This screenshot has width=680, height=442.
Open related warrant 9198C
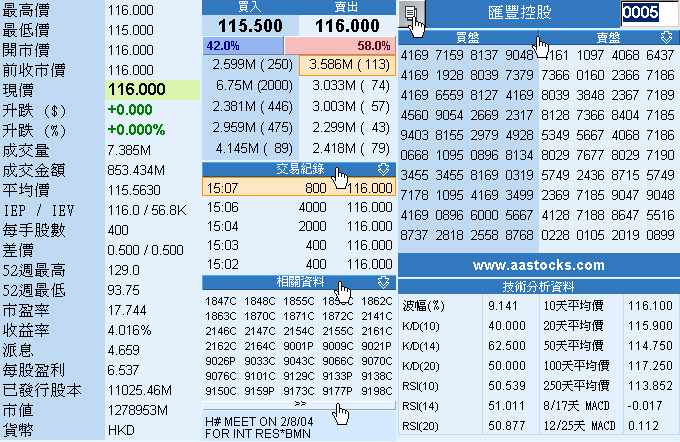pyautogui.click(x=376, y=391)
